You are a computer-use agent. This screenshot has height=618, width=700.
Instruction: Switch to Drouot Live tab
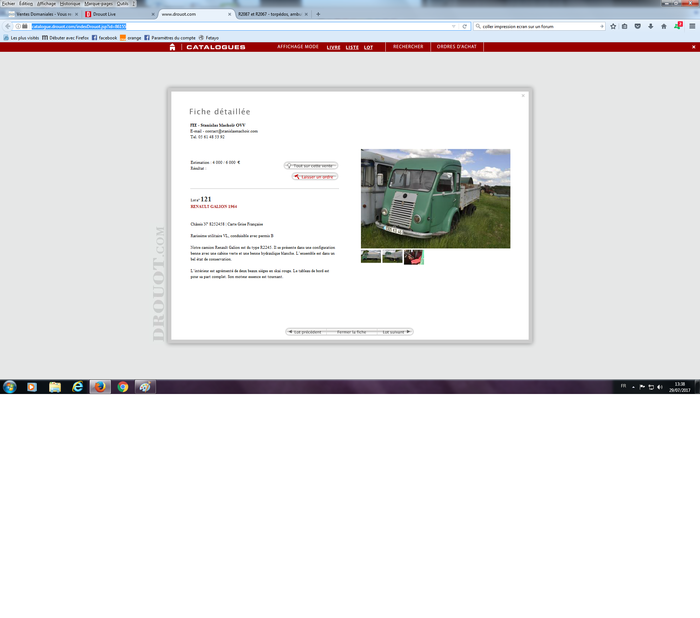120,14
